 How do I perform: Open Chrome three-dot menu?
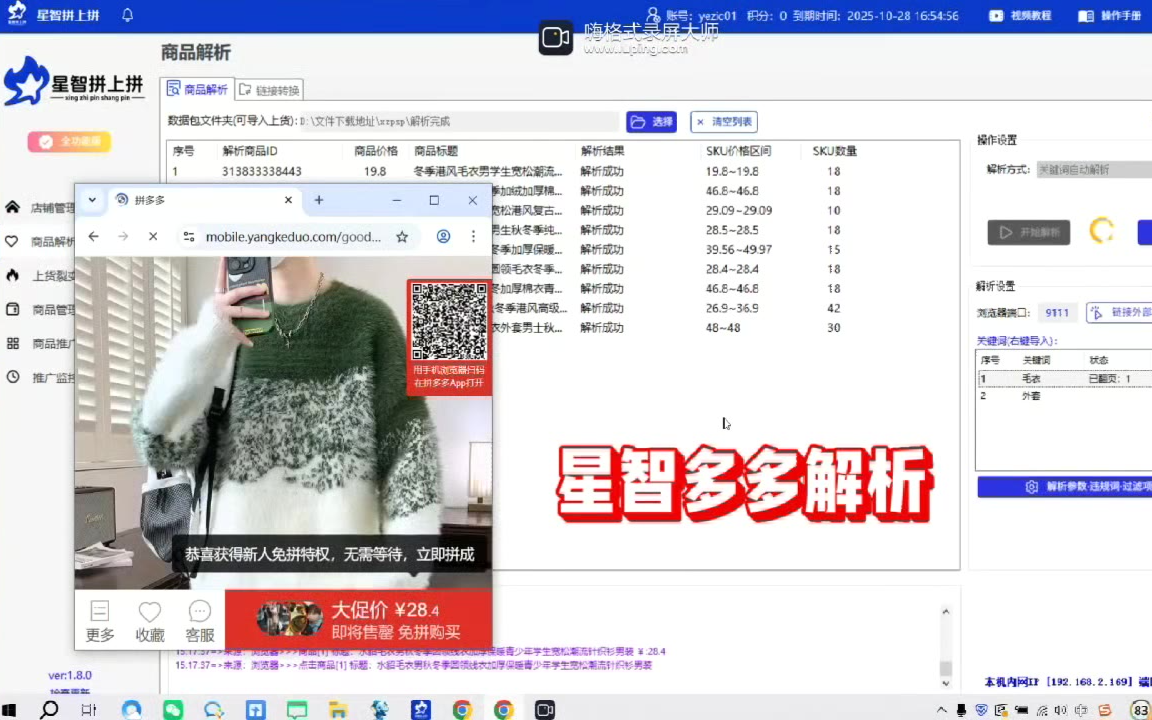click(474, 237)
